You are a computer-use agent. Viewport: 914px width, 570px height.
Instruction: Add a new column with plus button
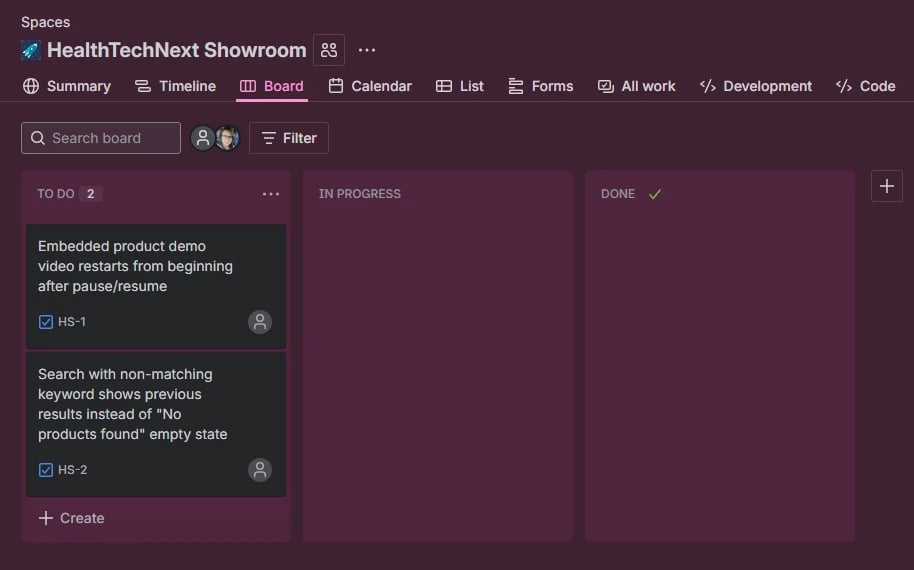(887, 187)
